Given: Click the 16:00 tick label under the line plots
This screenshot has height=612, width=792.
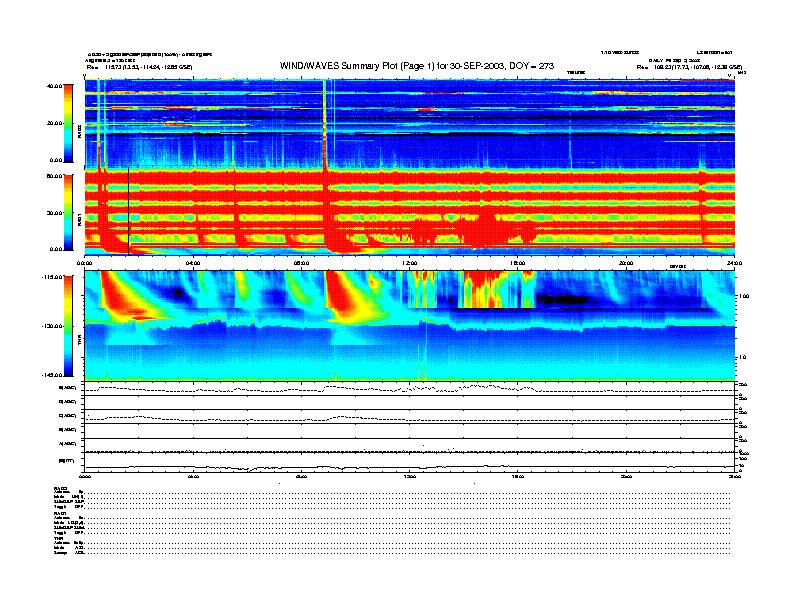Looking at the screenshot, I should pos(518,476).
